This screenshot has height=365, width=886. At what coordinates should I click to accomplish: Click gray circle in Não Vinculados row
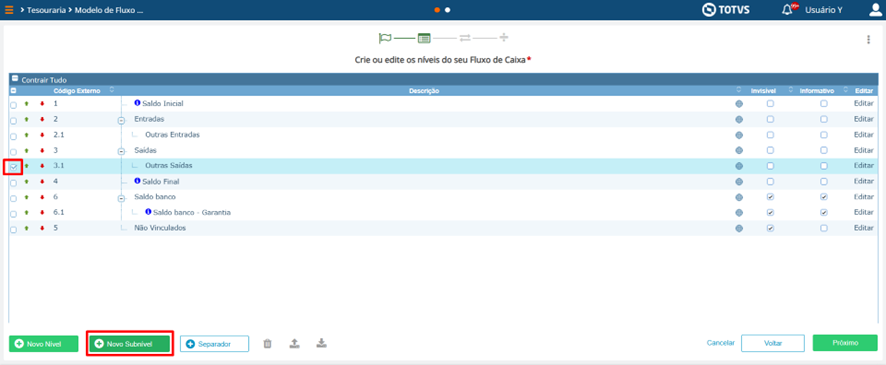pos(739,228)
